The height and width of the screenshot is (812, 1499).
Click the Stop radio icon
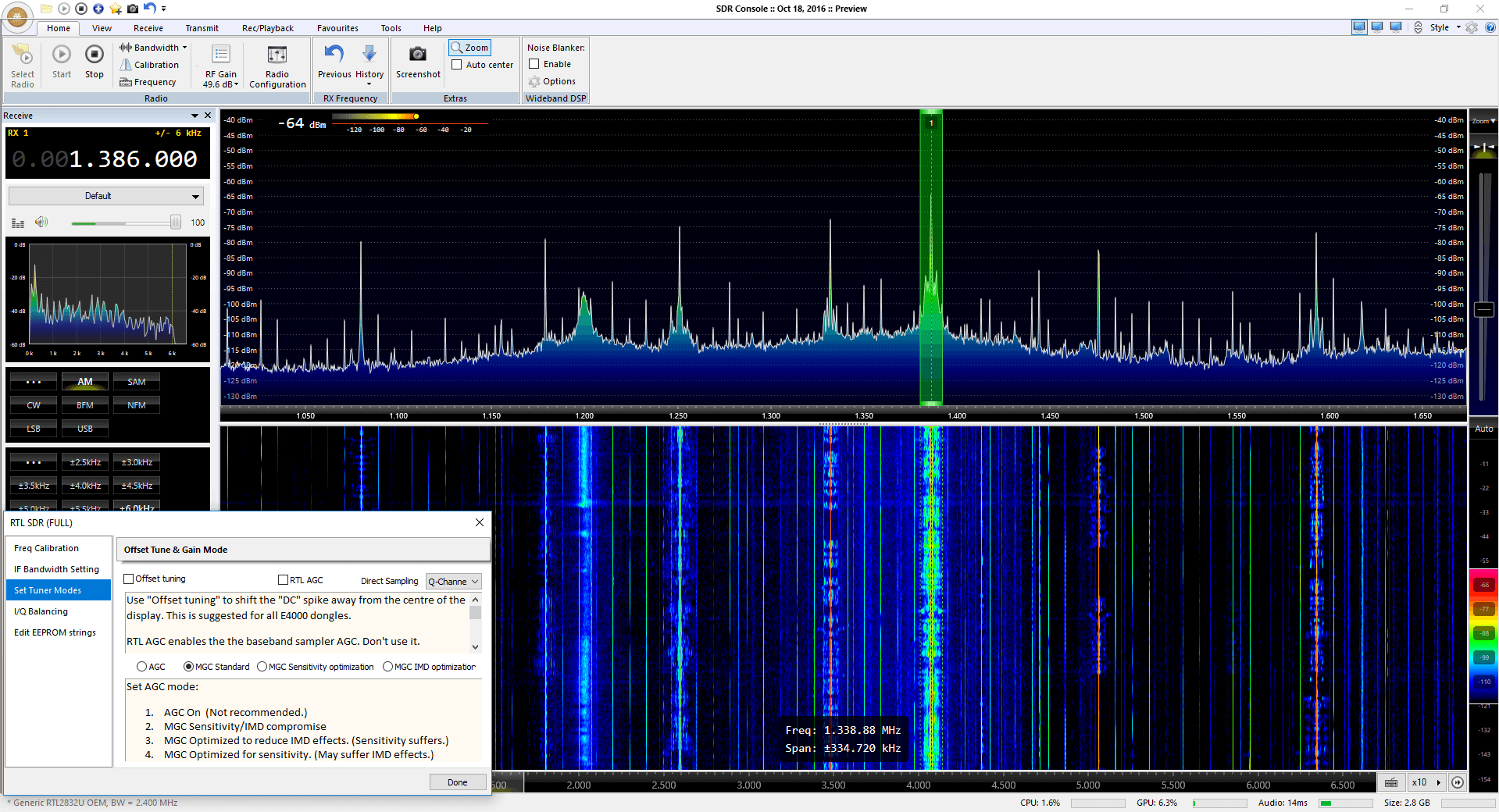coord(94,55)
